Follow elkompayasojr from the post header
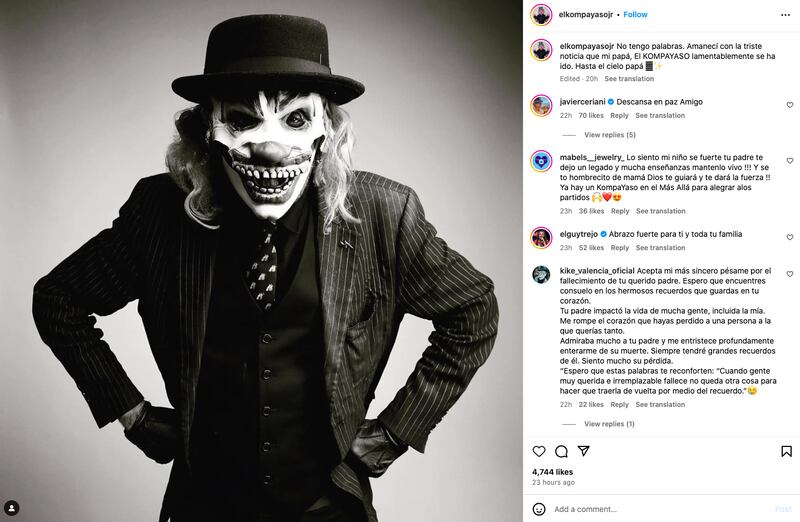The image size is (800, 522). [x=636, y=15]
